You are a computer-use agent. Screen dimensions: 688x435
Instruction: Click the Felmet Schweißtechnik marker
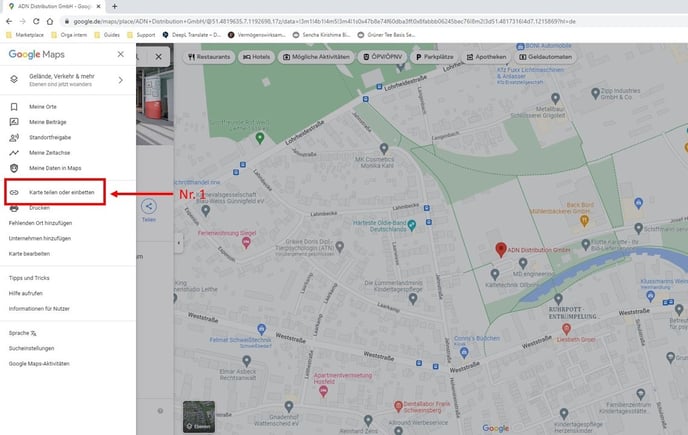point(262,329)
